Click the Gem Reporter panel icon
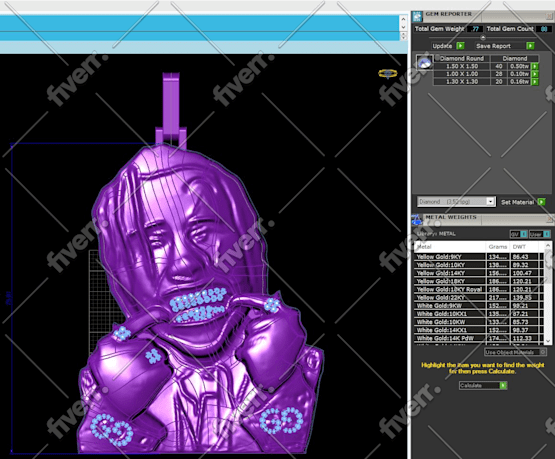The height and width of the screenshot is (459, 555). [418, 16]
